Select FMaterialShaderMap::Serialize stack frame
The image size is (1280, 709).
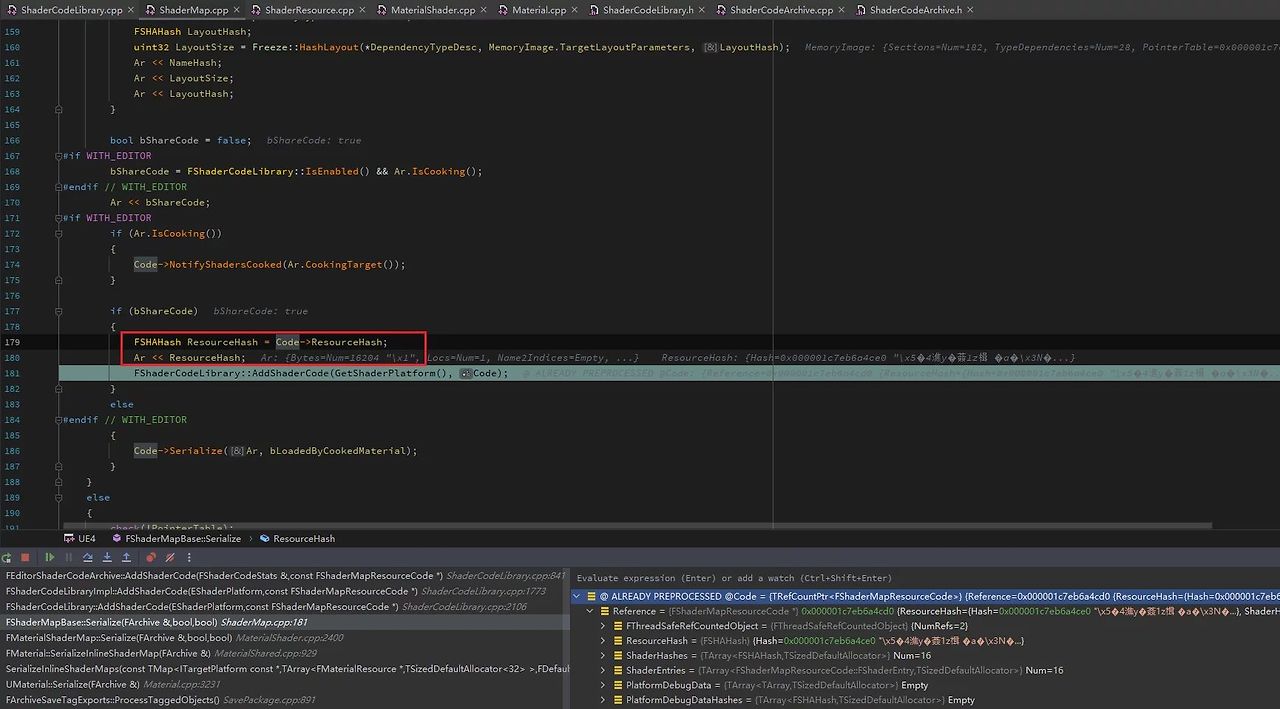coord(285,638)
